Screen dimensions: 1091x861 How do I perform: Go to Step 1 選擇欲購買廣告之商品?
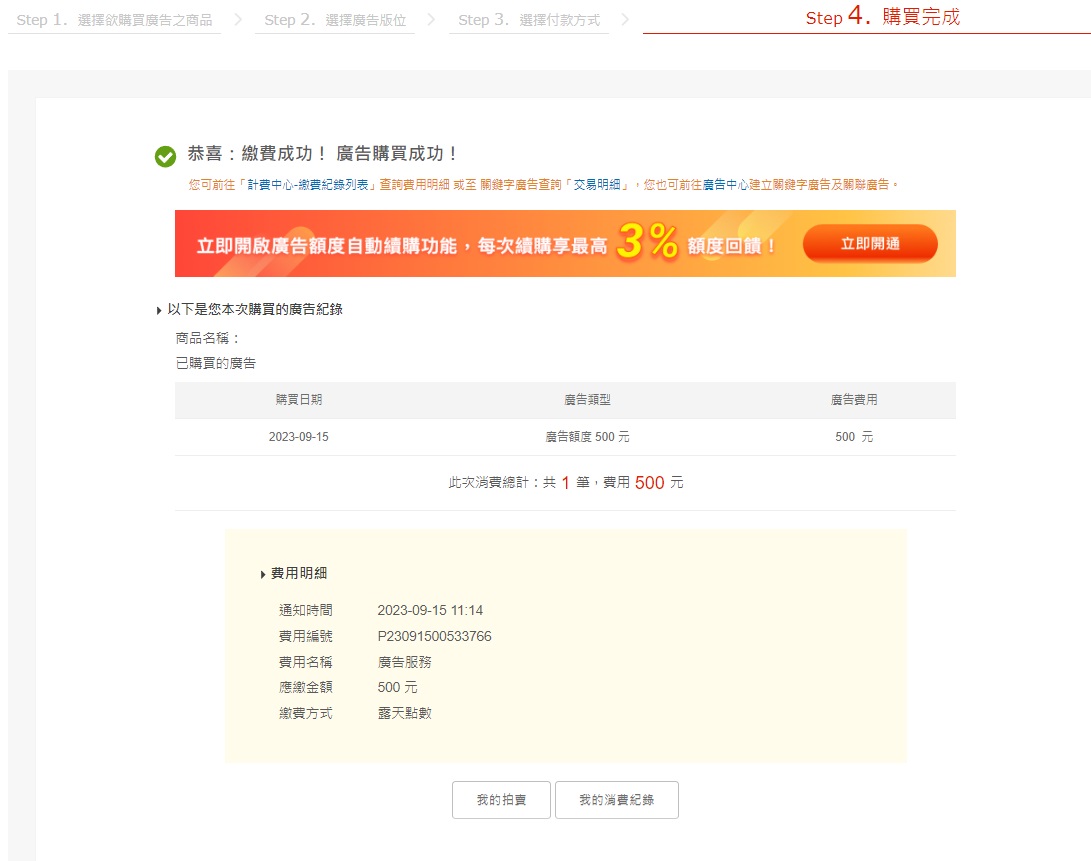pyautogui.click(x=114, y=20)
